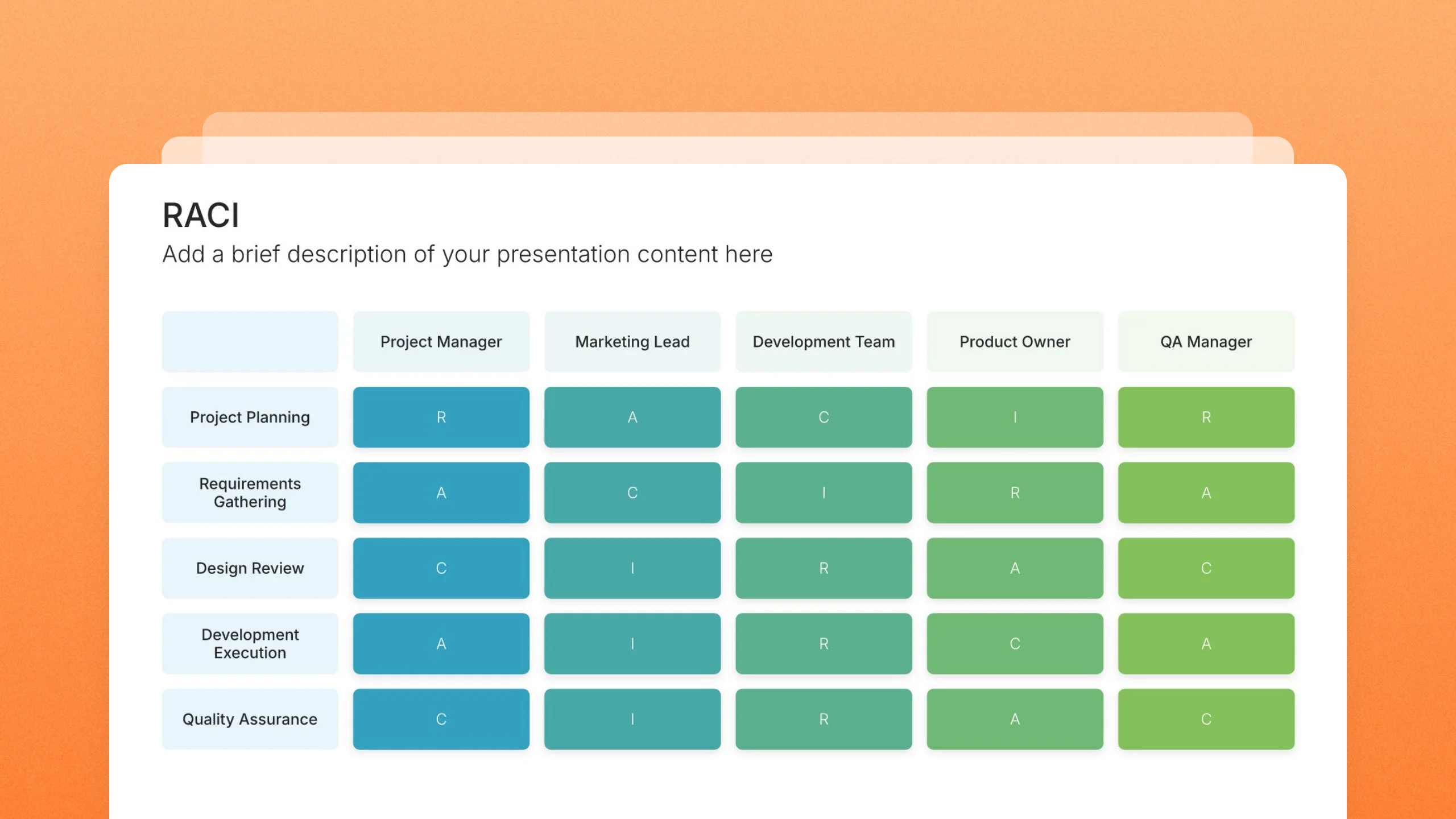1456x819 pixels.
Task: Click Design Review cell under Project Manager
Action: (x=441, y=568)
